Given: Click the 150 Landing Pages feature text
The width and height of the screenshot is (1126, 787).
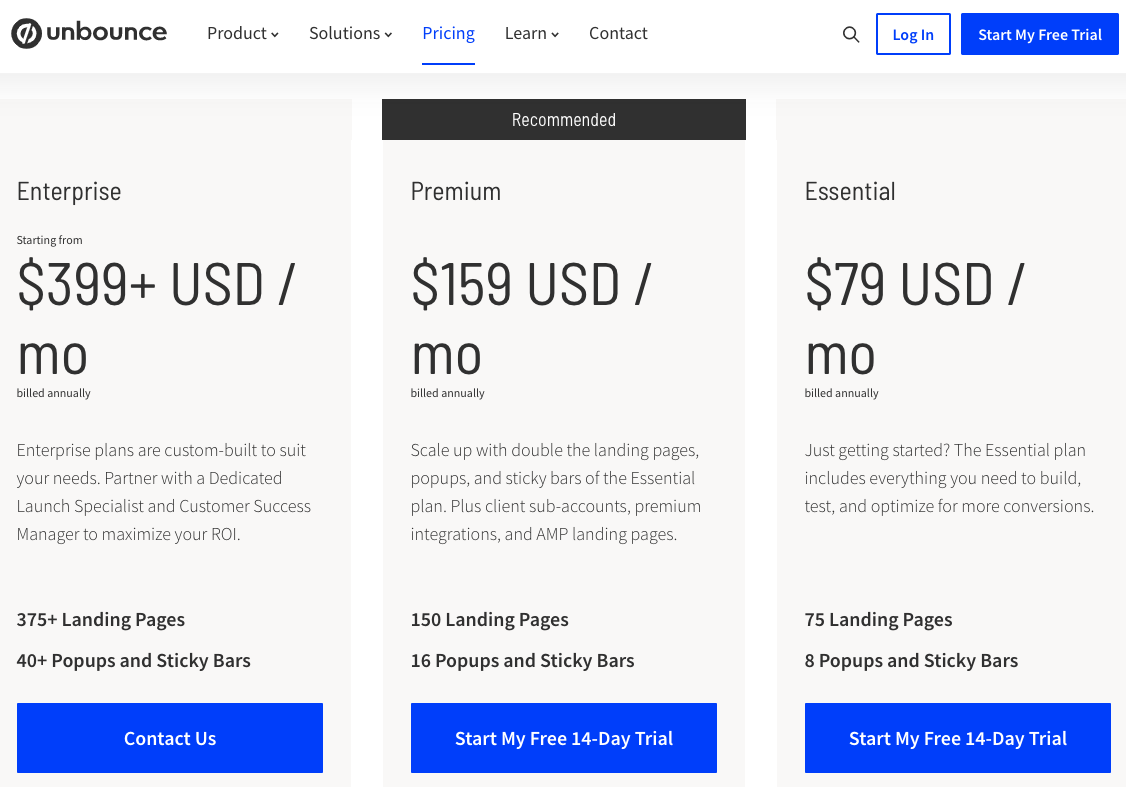Looking at the screenshot, I should (x=490, y=620).
